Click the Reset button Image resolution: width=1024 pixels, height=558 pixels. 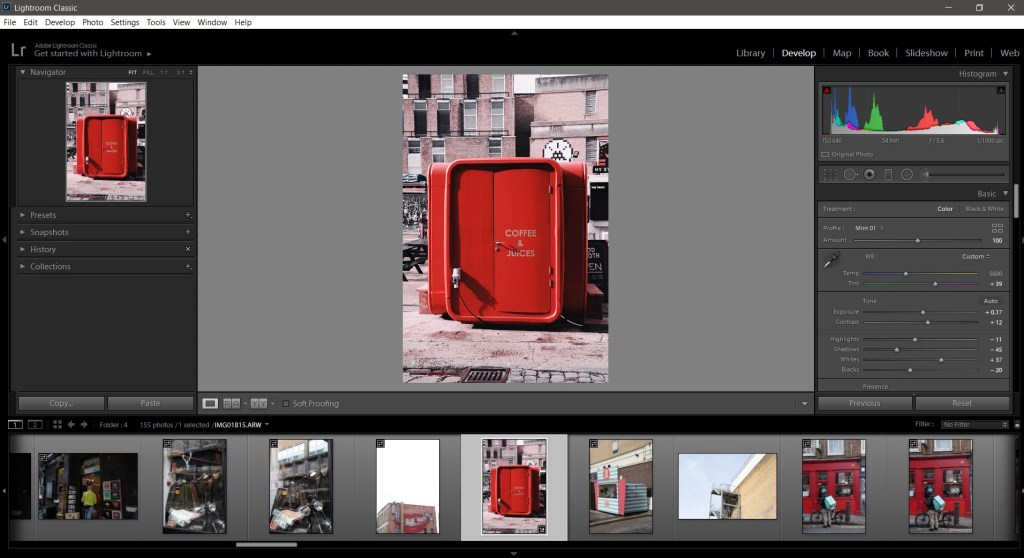[961, 403]
